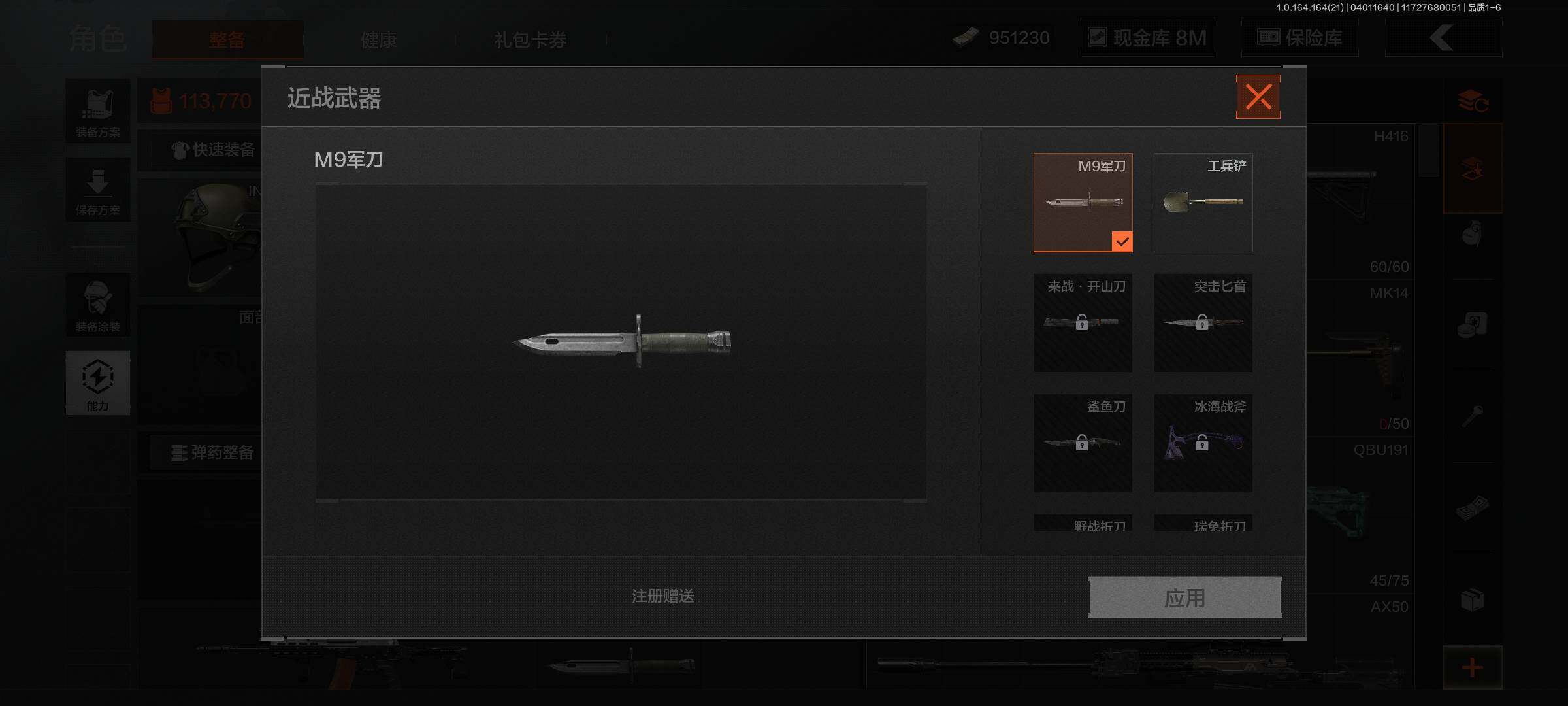Open the 装备涂装 equipment skin icon
The image size is (1568, 706).
point(98,305)
